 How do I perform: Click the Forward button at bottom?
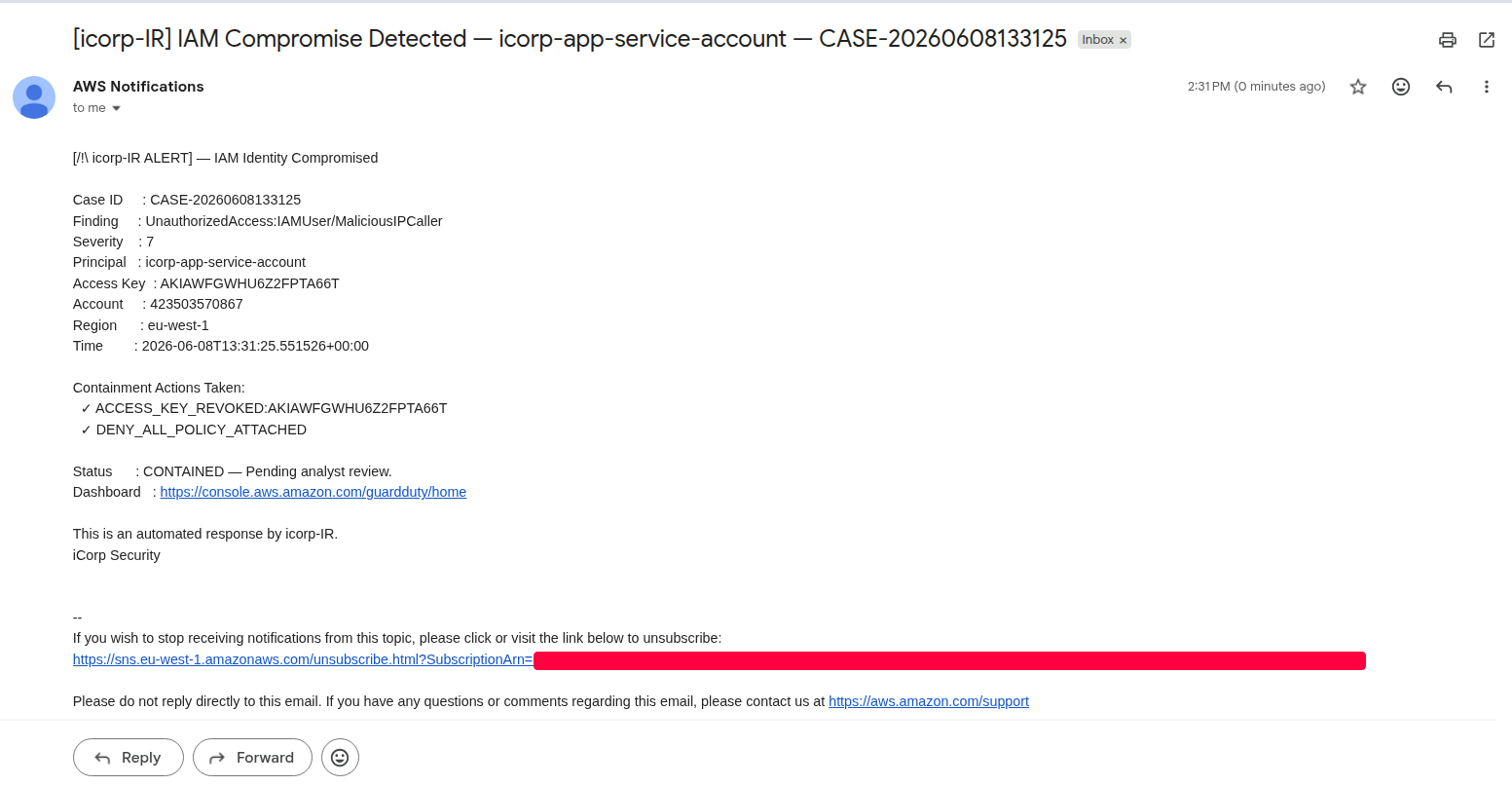pyautogui.click(x=252, y=757)
